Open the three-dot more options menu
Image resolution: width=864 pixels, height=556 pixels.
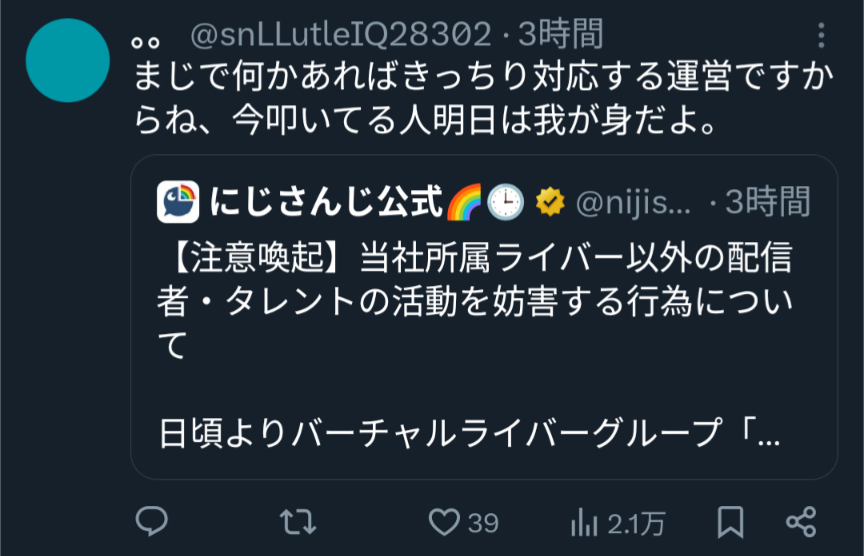click(x=821, y=35)
